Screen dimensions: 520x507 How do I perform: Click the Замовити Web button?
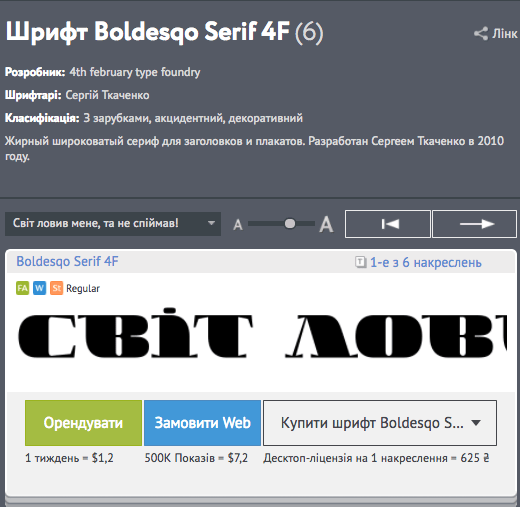[x=202, y=423]
